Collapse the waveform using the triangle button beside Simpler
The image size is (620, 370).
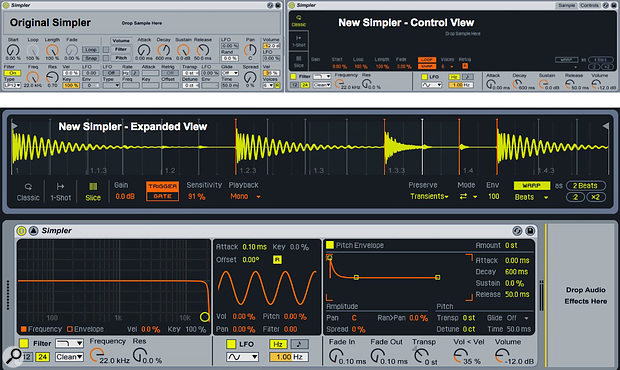coord(34,230)
